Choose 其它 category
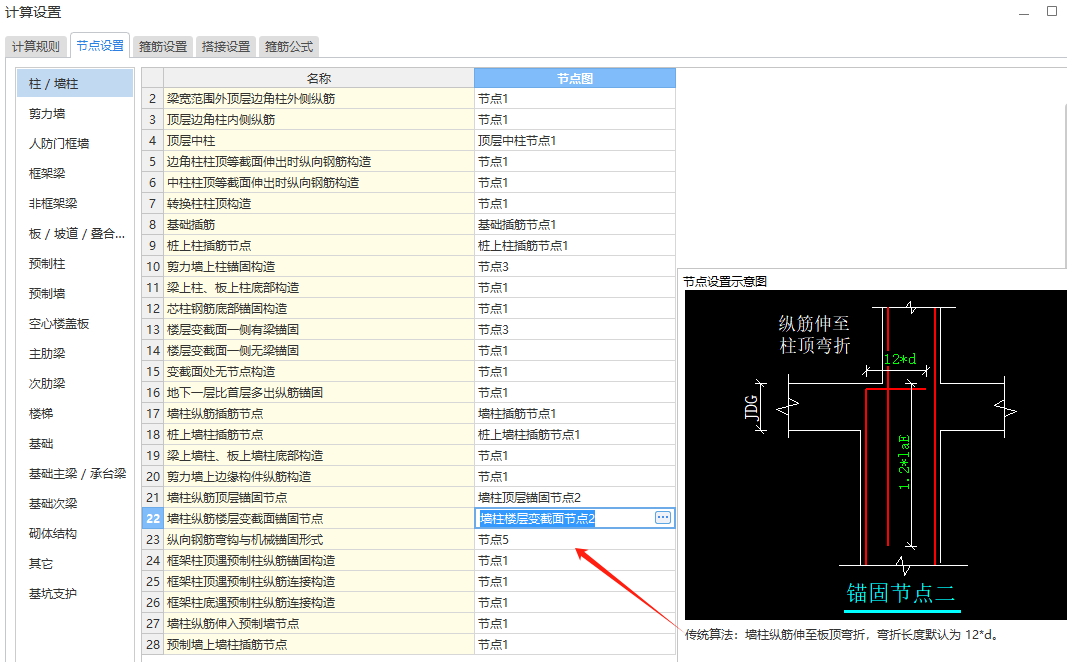The width and height of the screenshot is (1067, 662). tap(75, 563)
